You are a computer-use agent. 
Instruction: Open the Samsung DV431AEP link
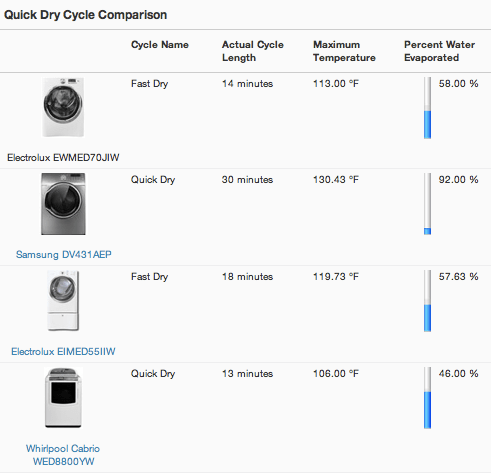pos(64,254)
